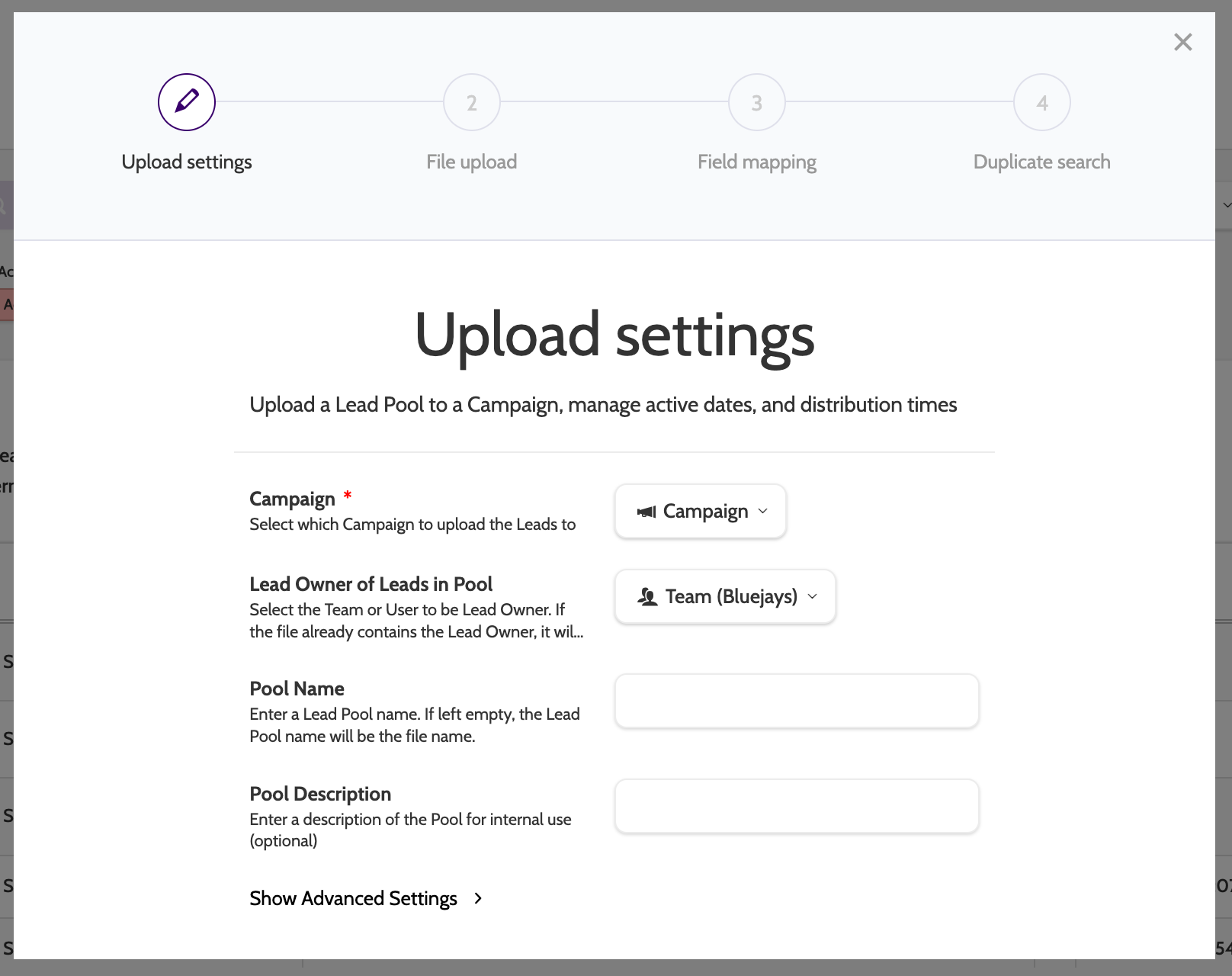
Task: Expand the Team (Bluejays) owner dropdown
Action: point(725,597)
